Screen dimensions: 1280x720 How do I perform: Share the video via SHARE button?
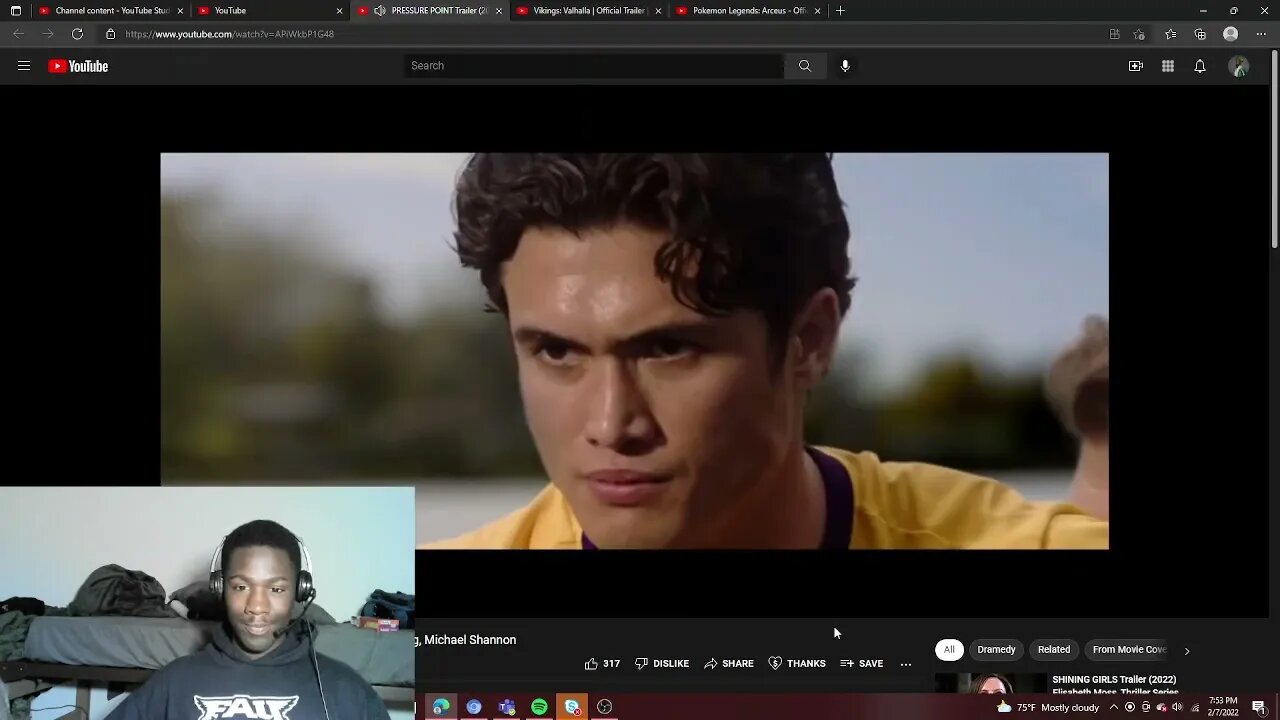[x=729, y=663]
